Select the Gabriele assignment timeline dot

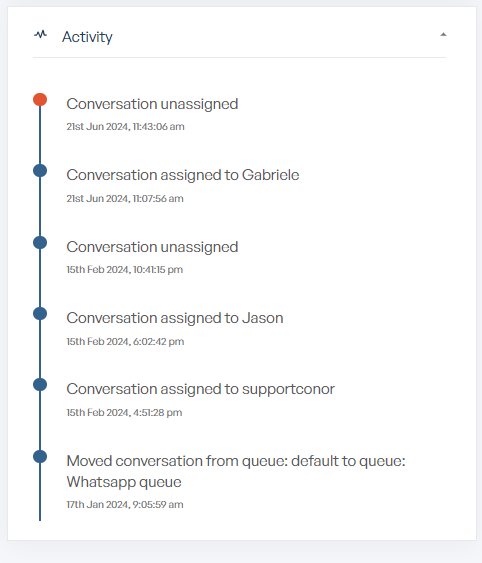tap(40, 171)
